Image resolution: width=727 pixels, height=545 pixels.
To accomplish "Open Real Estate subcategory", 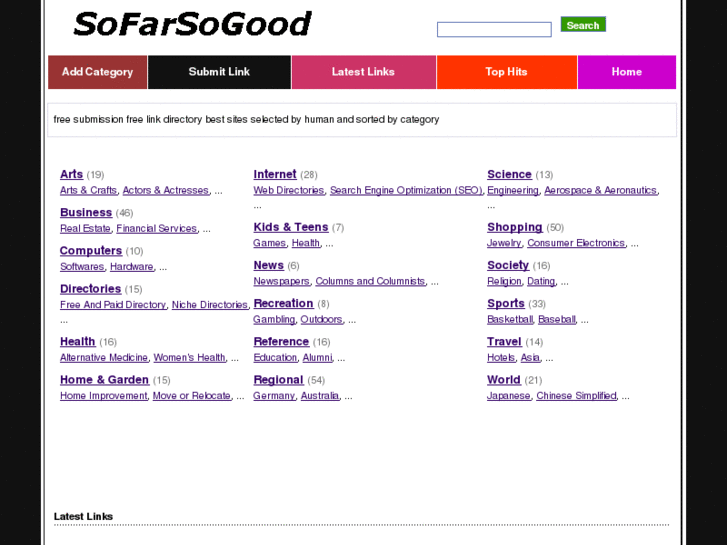I will point(85,229).
